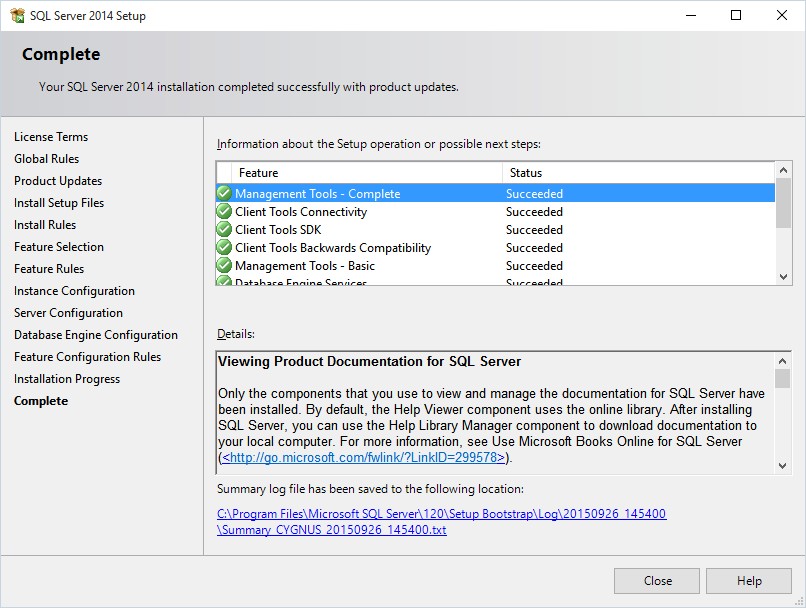
Task: Click green check icon beside Management Tools - Complete
Action: [x=224, y=193]
